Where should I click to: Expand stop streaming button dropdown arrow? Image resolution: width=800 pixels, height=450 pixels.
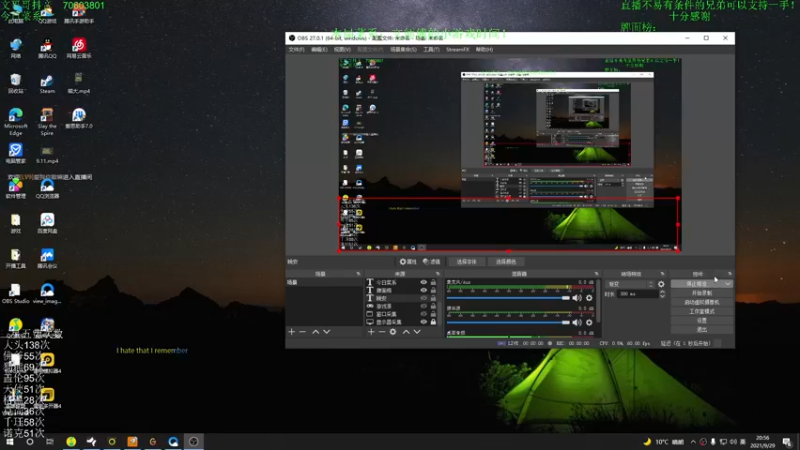(x=728, y=284)
